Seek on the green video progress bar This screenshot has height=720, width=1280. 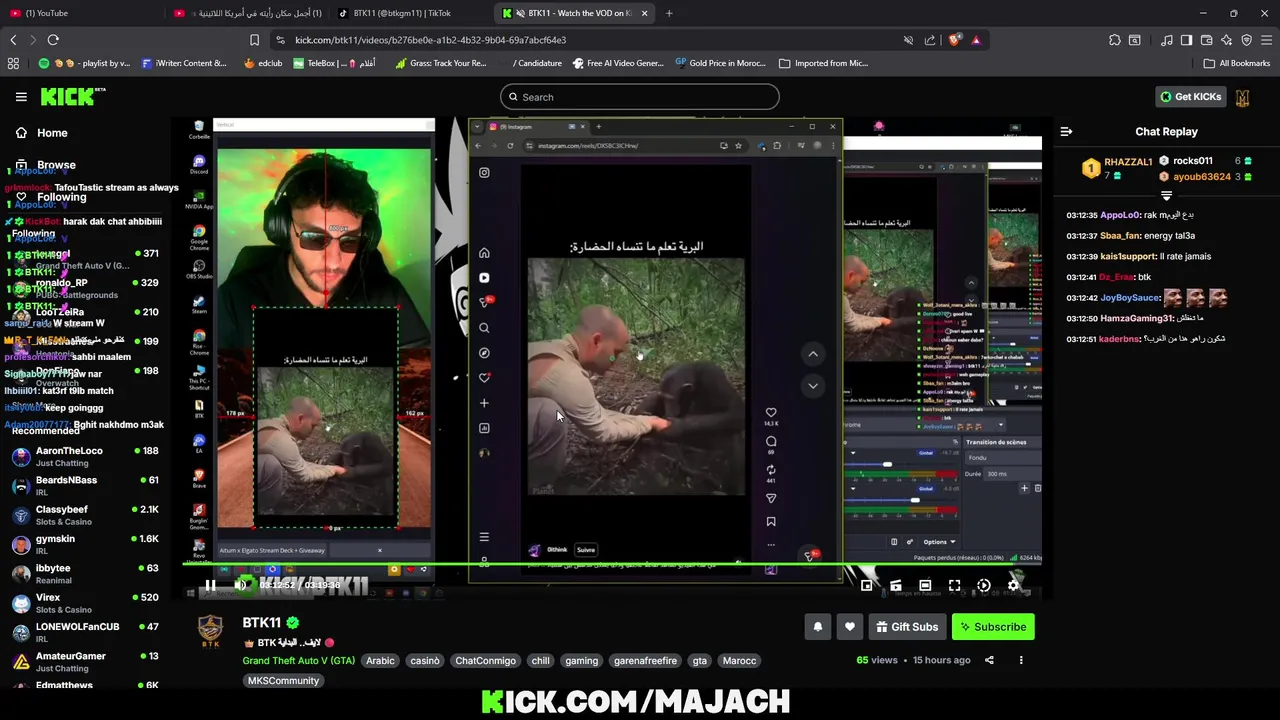tap(612, 566)
